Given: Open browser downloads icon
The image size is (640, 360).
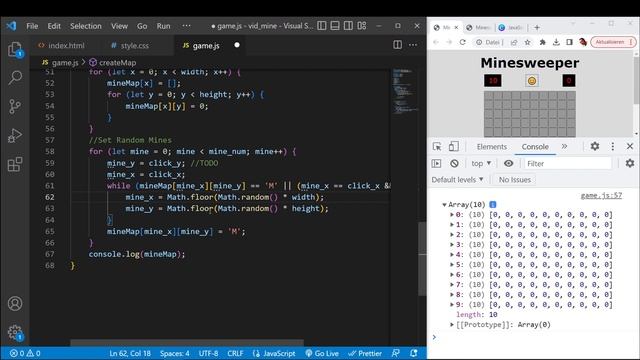Looking at the screenshot, I should [556, 42].
